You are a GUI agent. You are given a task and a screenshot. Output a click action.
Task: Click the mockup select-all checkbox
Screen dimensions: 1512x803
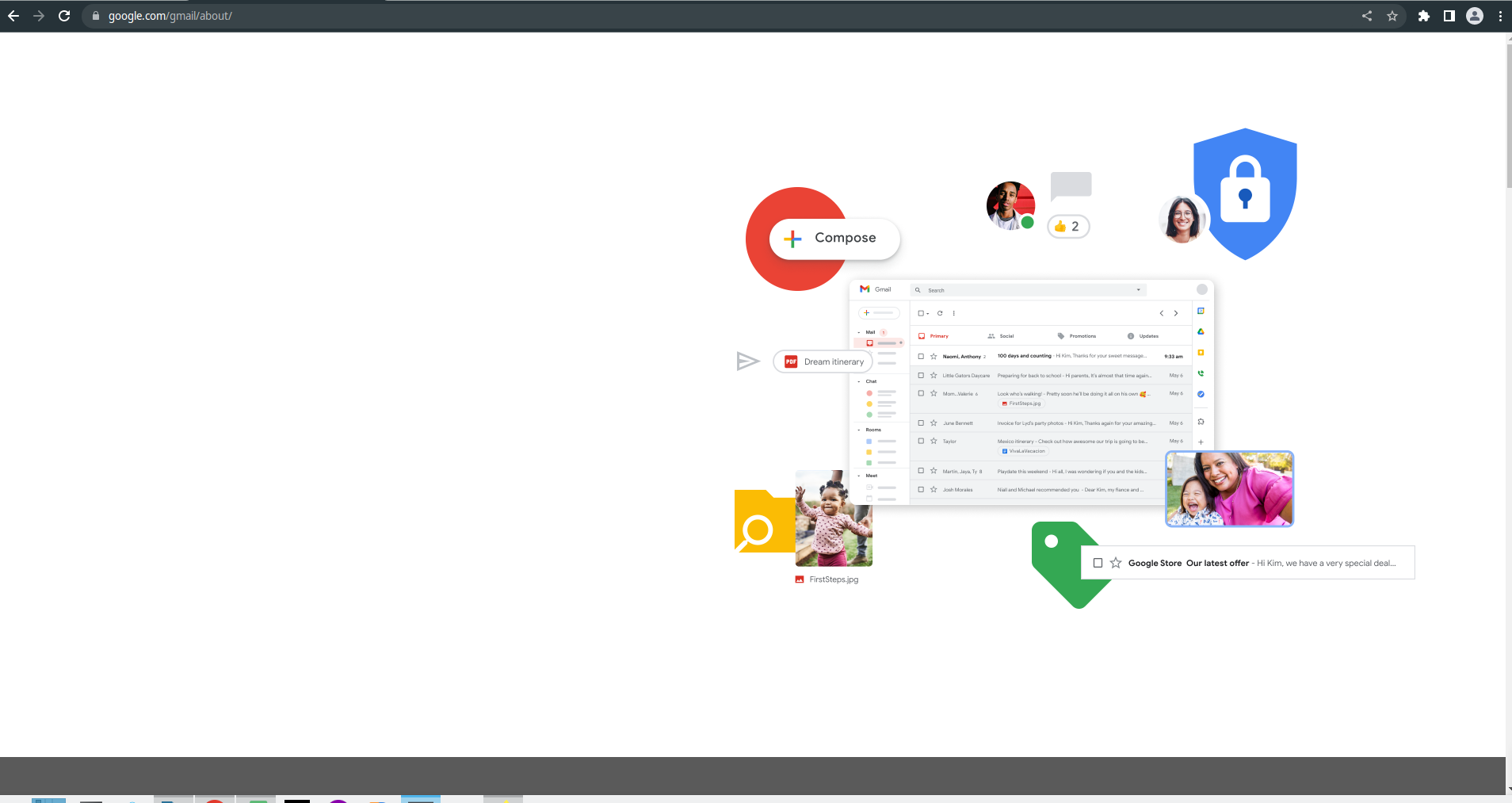tap(921, 313)
